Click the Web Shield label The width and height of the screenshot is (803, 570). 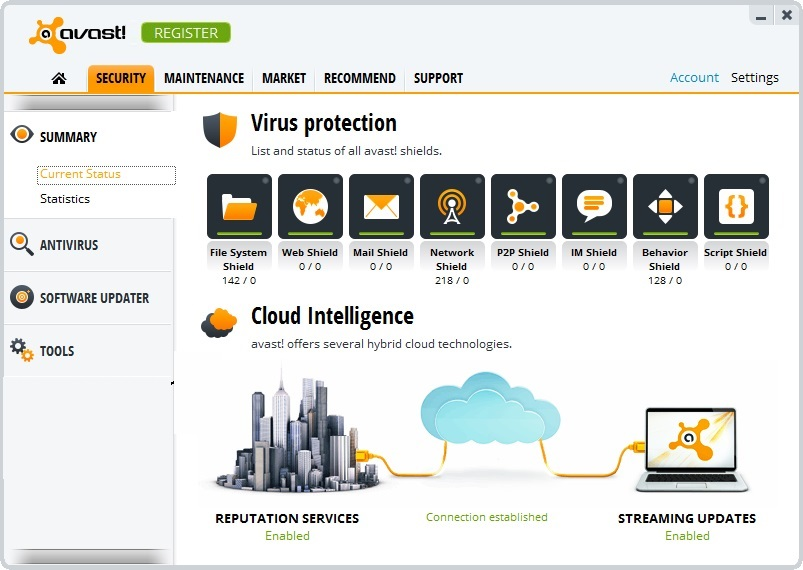[310, 252]
